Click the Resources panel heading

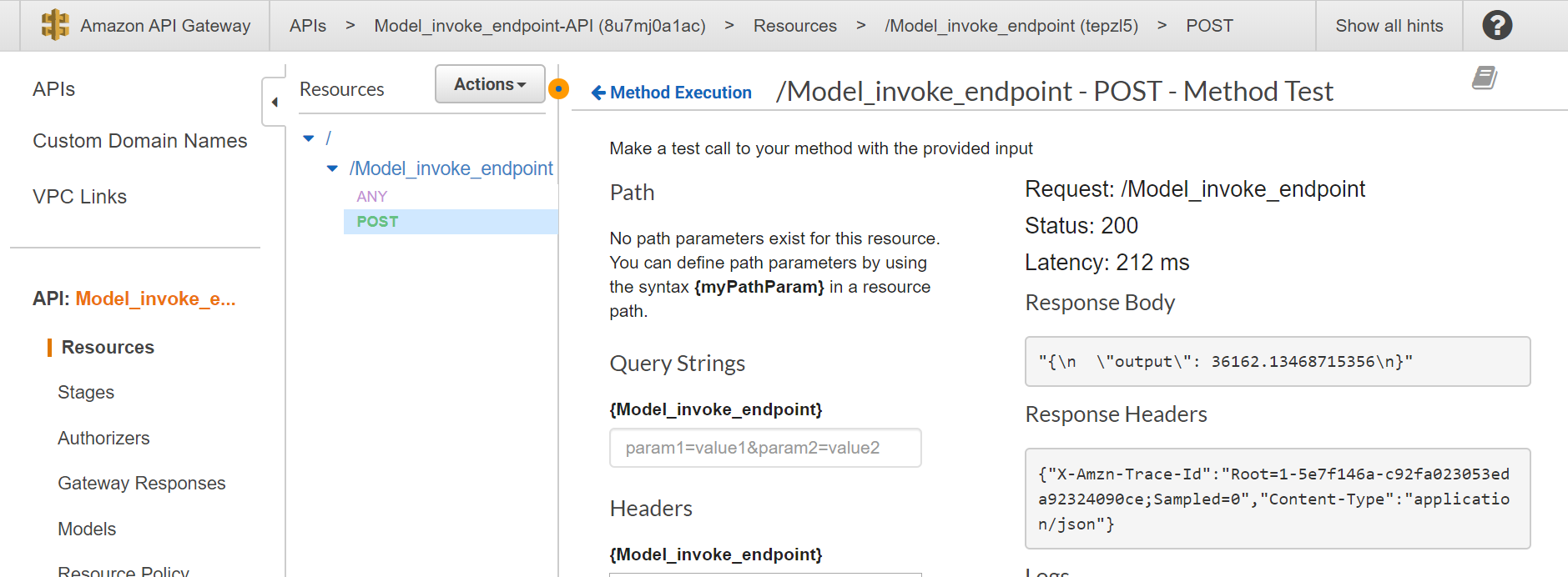coord(342,89)
